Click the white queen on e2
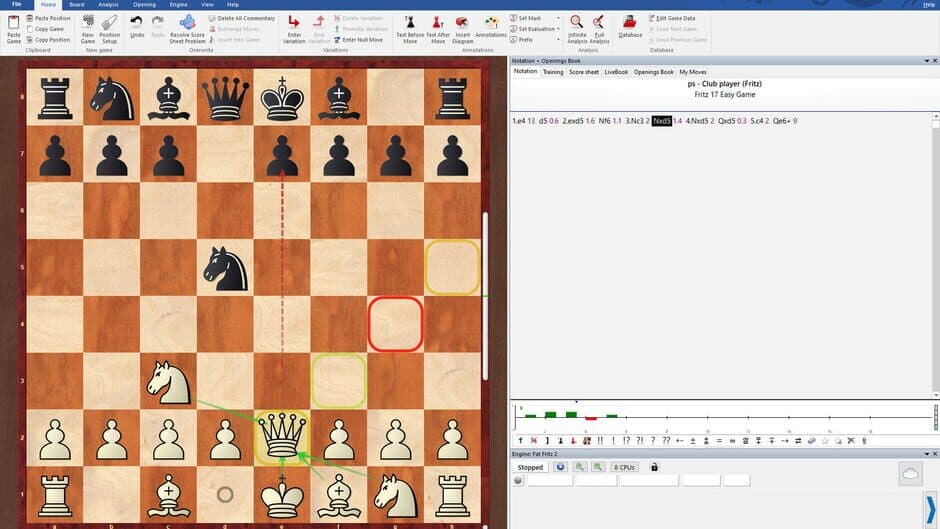Viewport: 940px width, 529px height. (x=282, y=437)
